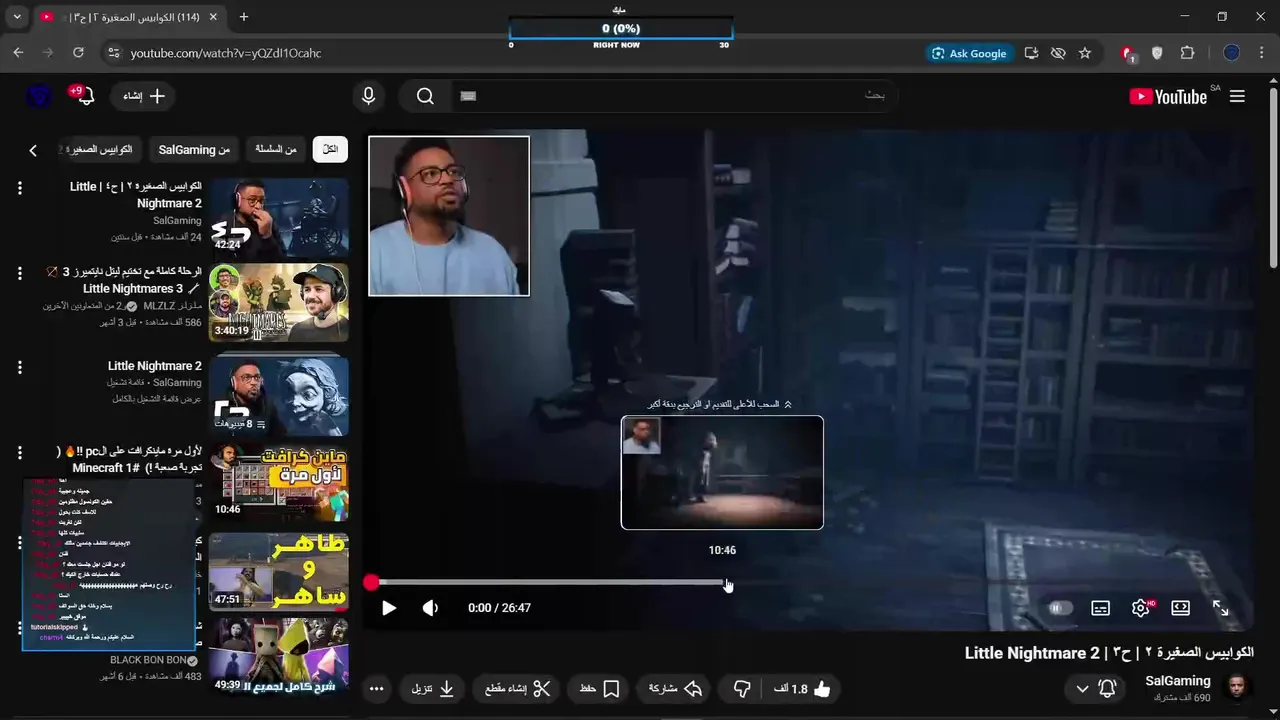Start voice search with microphone
Image resolution: width=1280 pixels, height=720 pixels.
tap(368, 96)
